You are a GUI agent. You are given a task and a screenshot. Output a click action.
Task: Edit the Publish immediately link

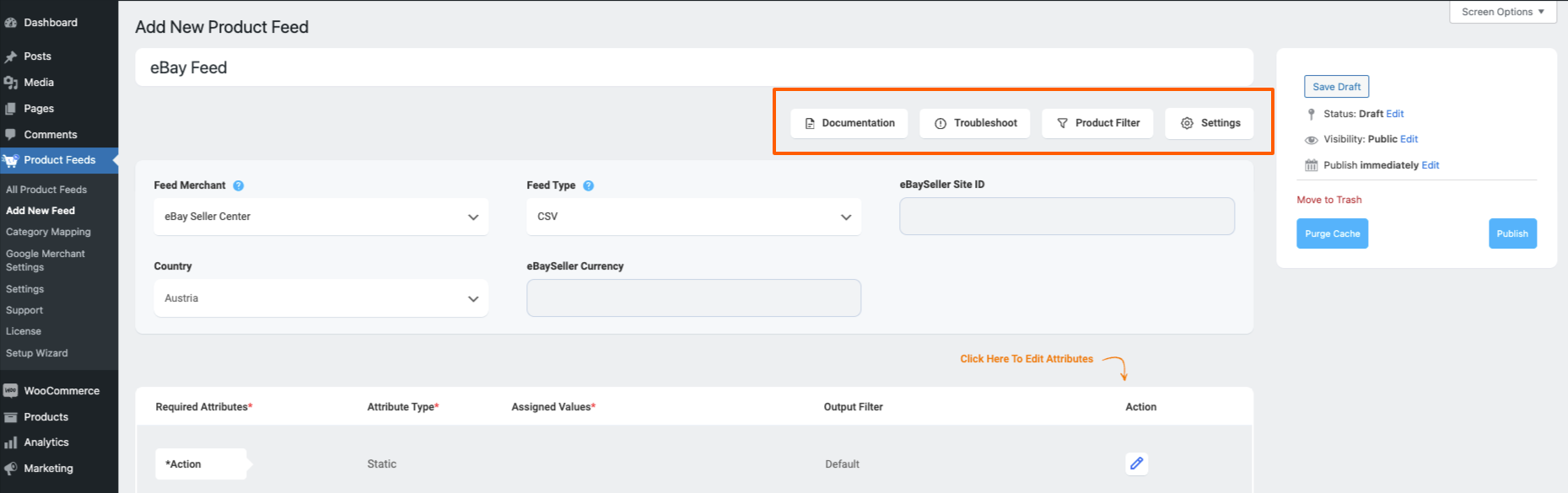click(x=1431, y=165)
